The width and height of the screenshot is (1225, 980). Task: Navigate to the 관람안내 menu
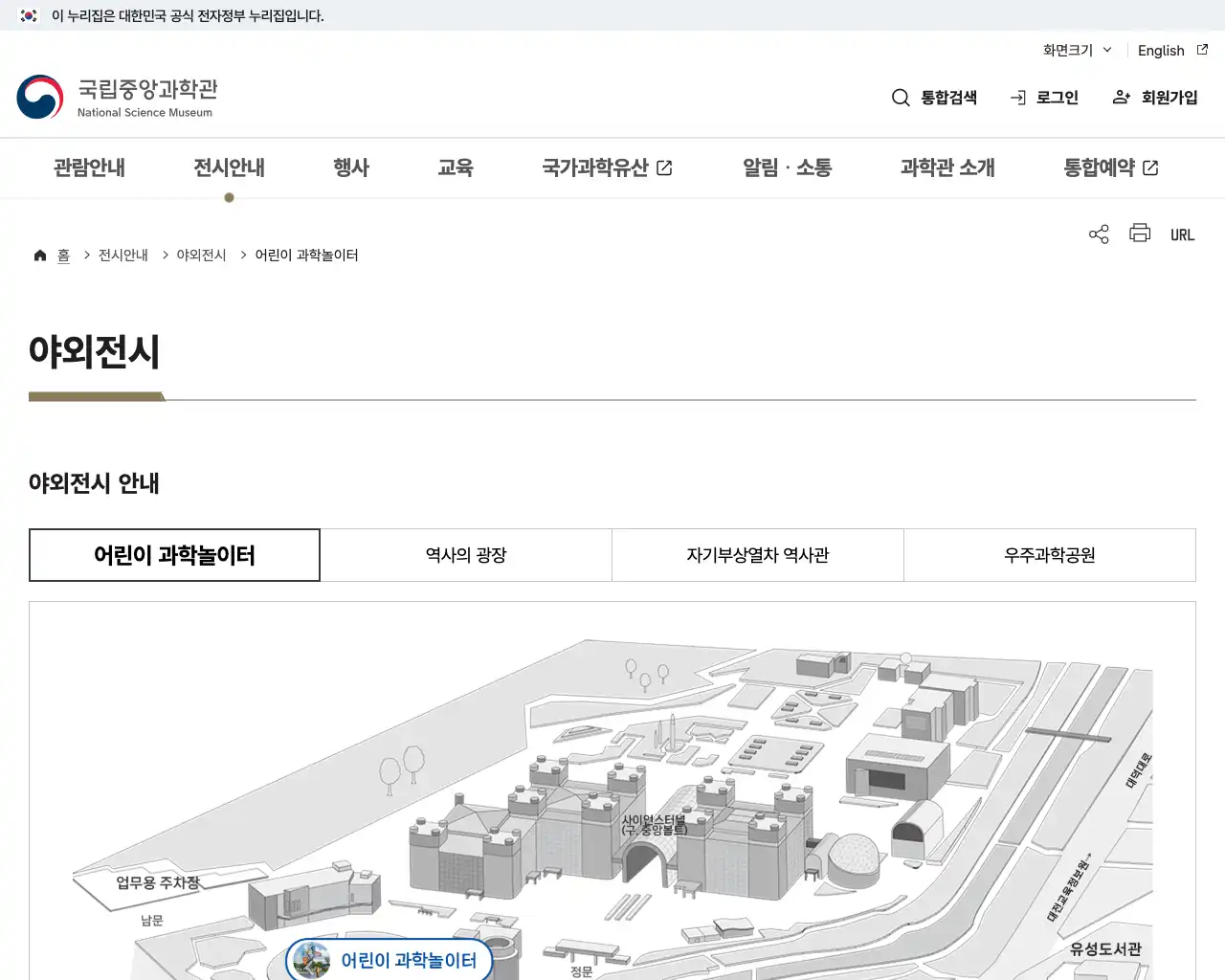click(x=88, y=167)
